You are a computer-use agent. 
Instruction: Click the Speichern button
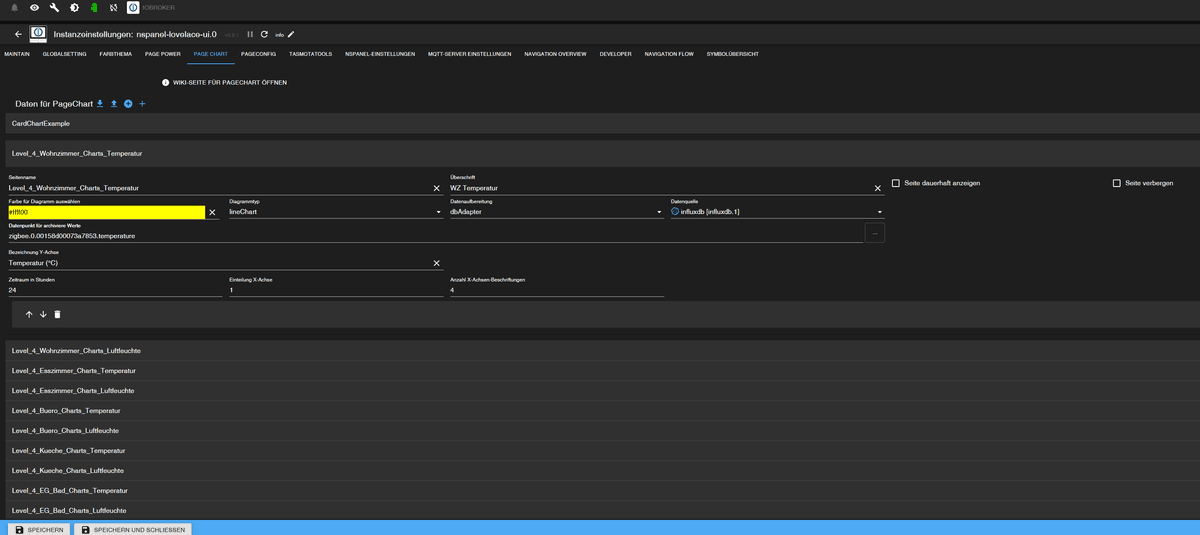(x=39, y=529)
